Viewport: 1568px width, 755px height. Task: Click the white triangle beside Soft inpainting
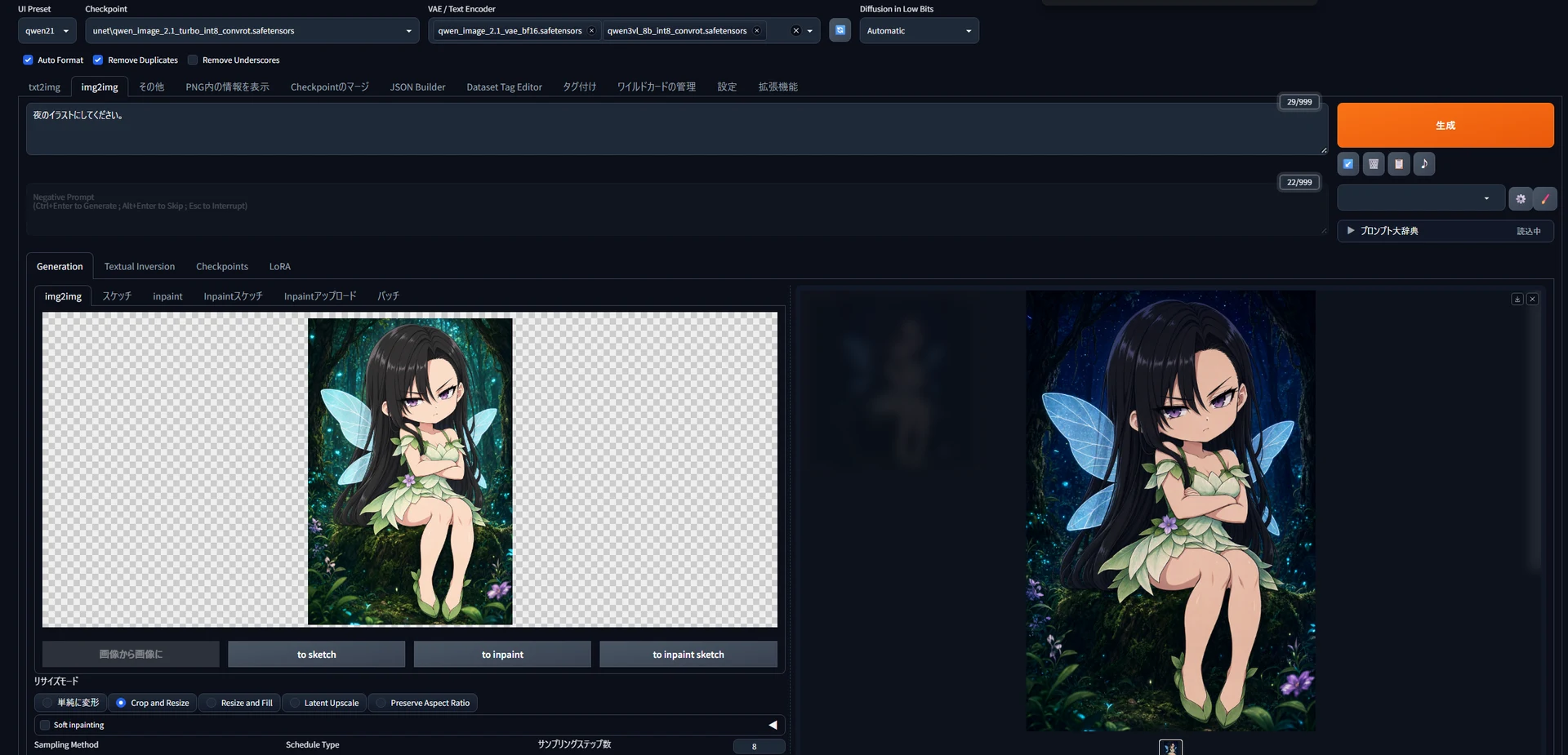click(773, 725)
